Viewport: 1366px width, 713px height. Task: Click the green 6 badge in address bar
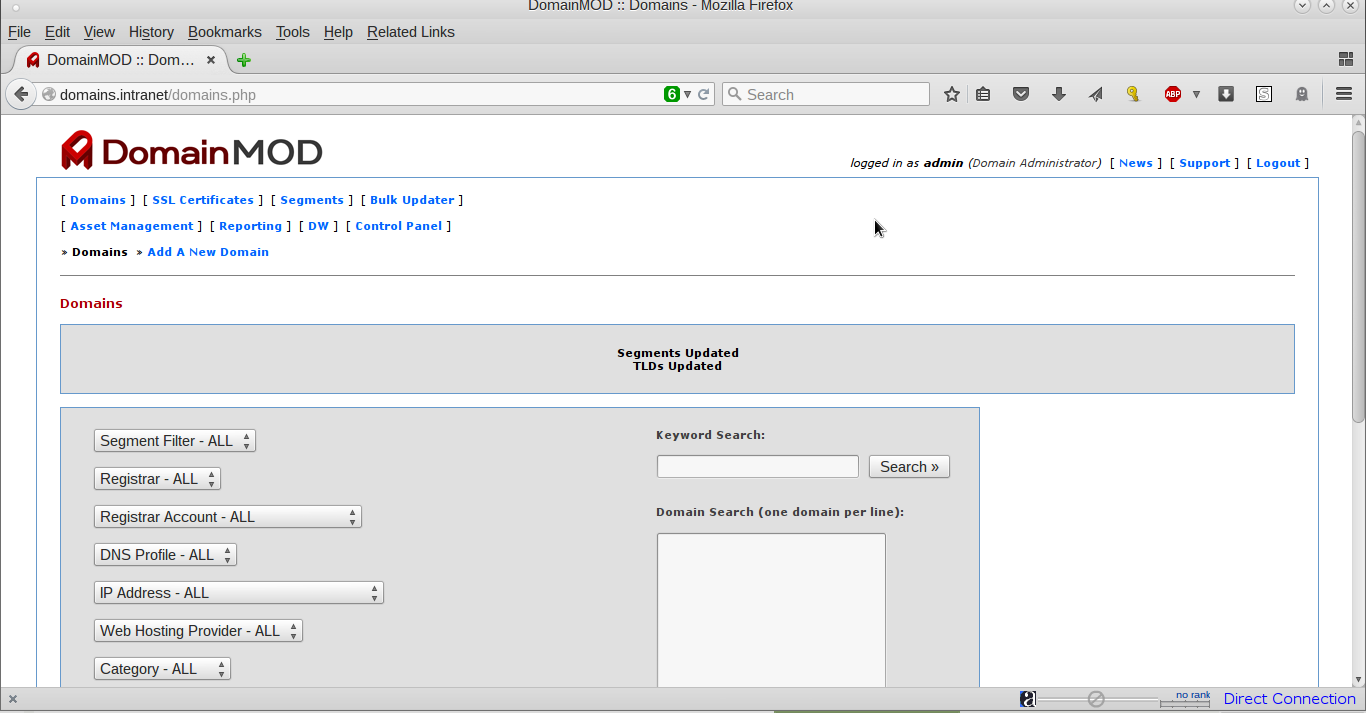(x=672, y=94)
